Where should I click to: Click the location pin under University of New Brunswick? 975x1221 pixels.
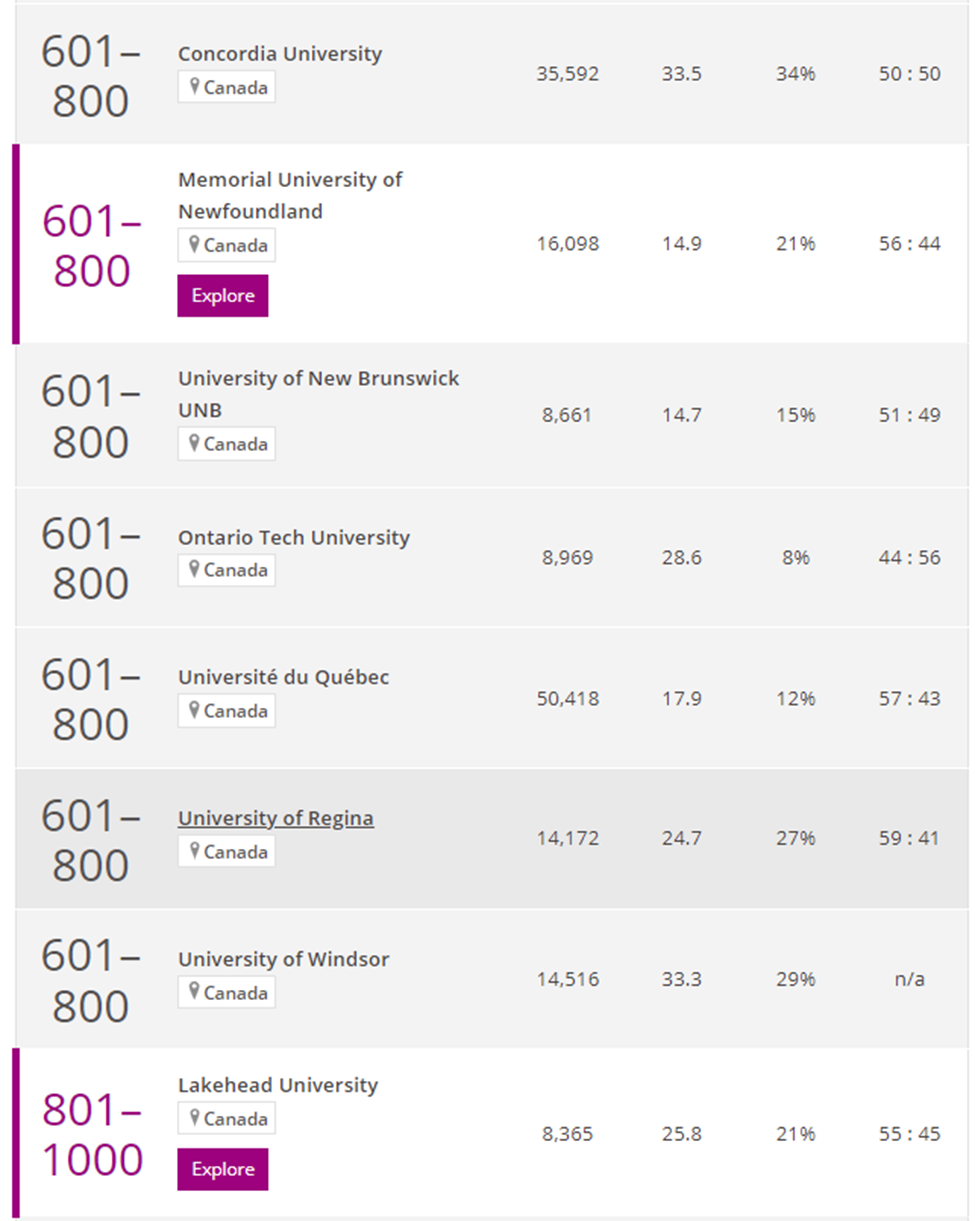point(195,444)
